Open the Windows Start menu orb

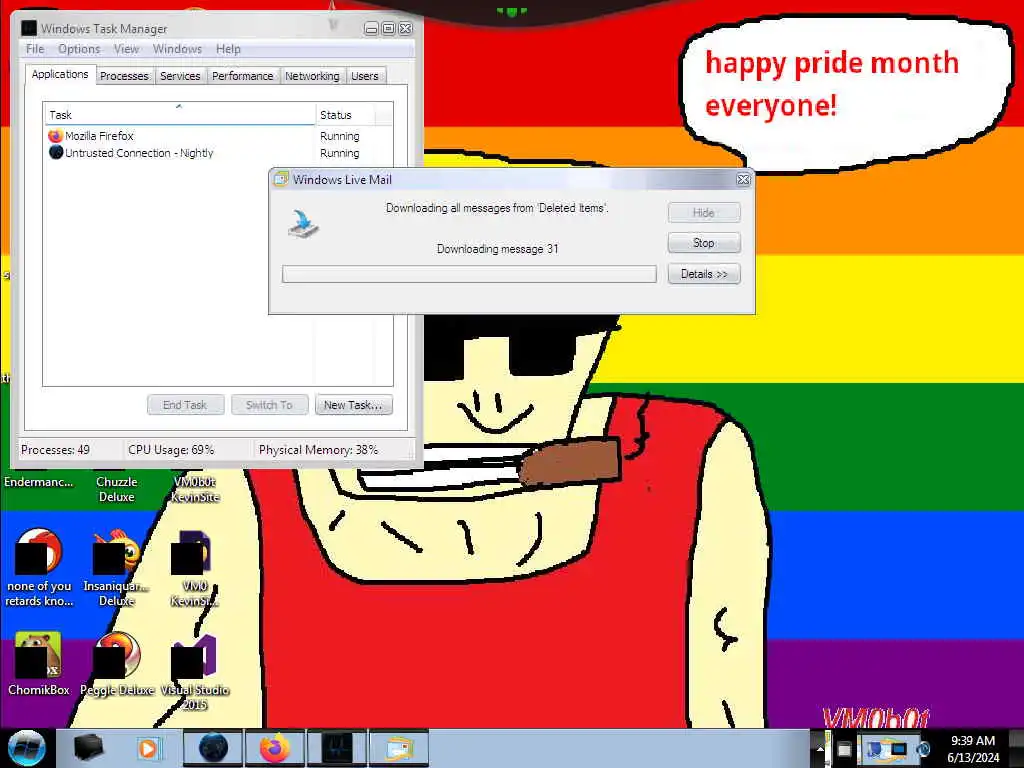(27, 748)
